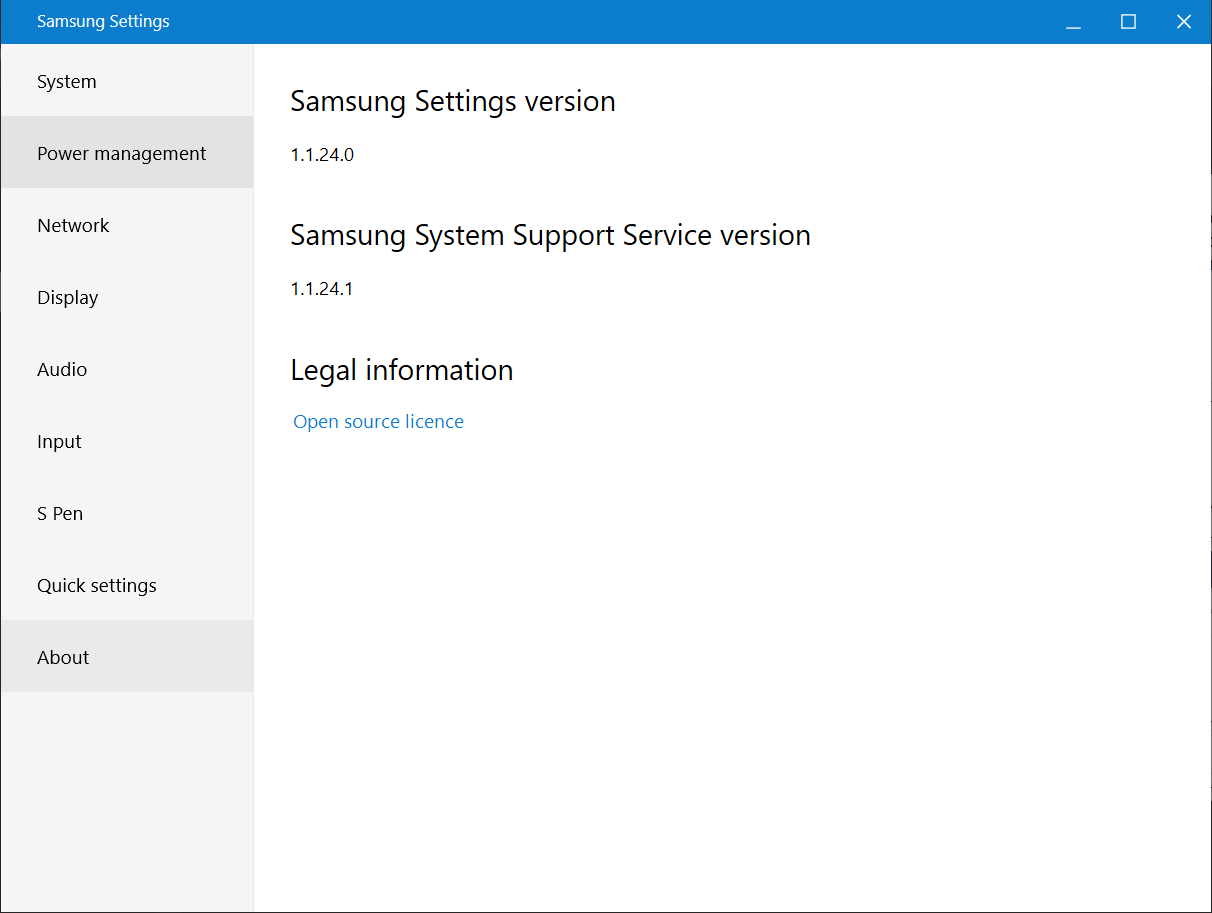Click the Samsung Settings version number 1.1.24.0
The width and height of the screenshot is (1212, 913).
322,155
